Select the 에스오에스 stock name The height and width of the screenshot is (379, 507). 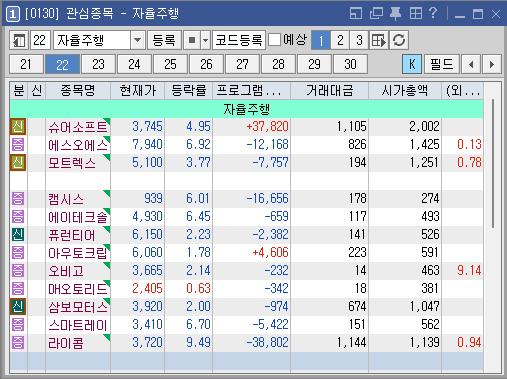pos(78,145)
